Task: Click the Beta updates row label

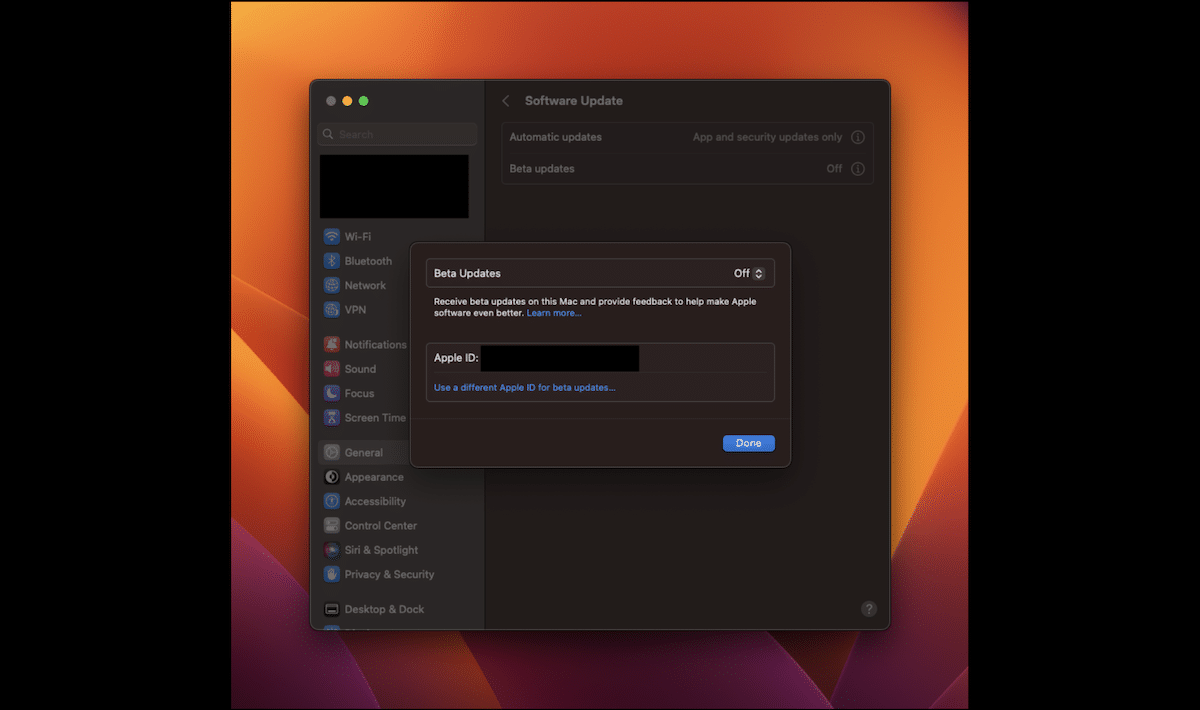Action: (542, 169)
